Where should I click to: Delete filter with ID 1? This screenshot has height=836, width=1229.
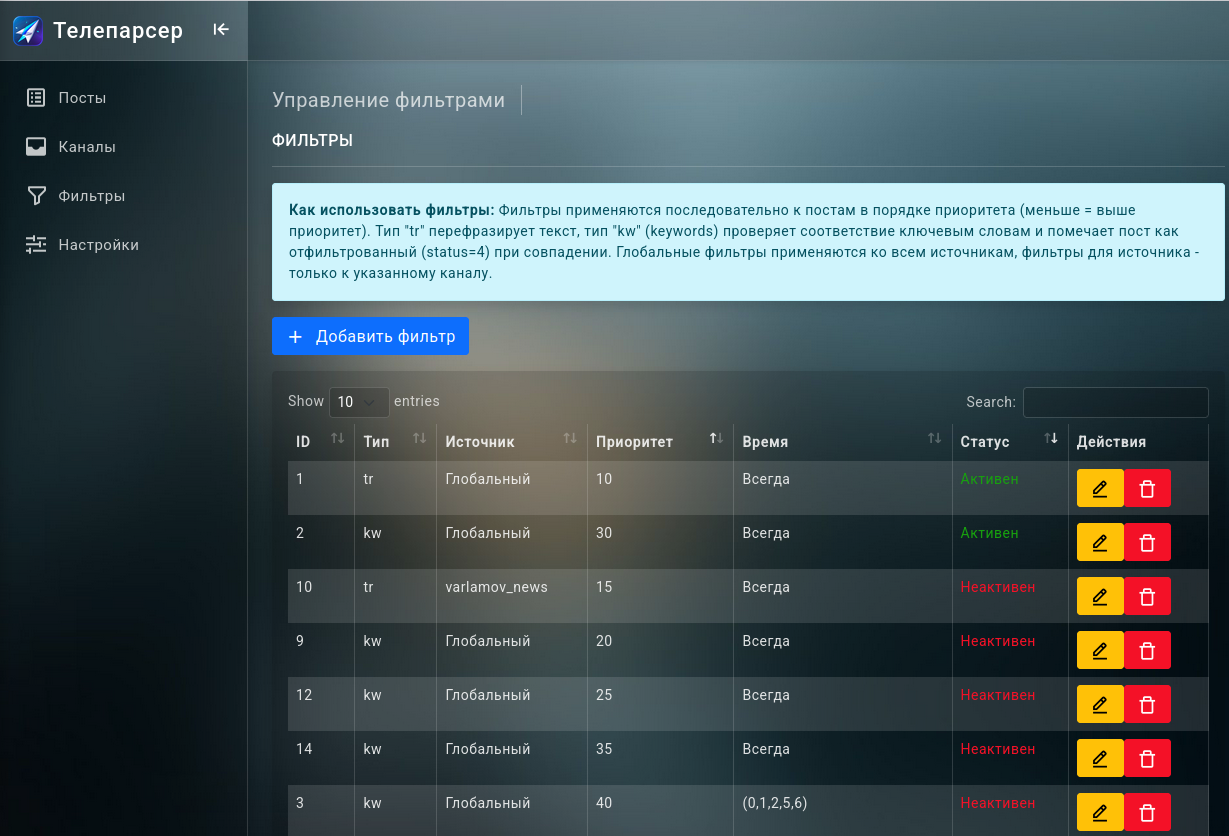1147,488
